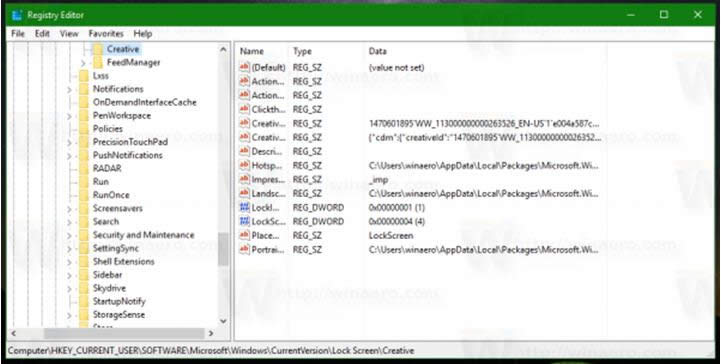Click the tree horizontal scroll right arrow
The width and height of the screenshot is (721, 364).
(x=211, y=333)
